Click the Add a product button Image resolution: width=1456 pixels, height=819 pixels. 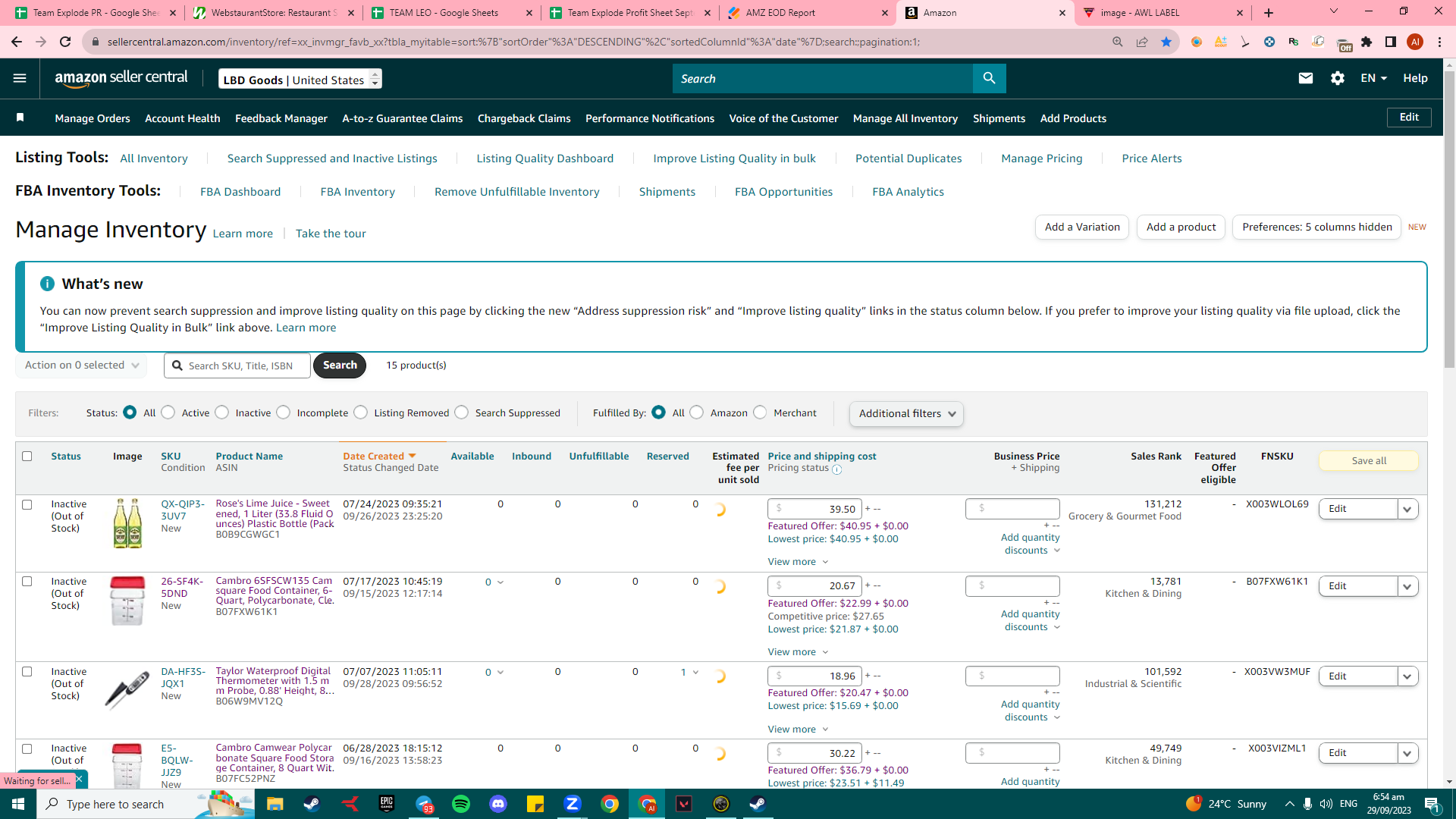tap(1181, 227)
